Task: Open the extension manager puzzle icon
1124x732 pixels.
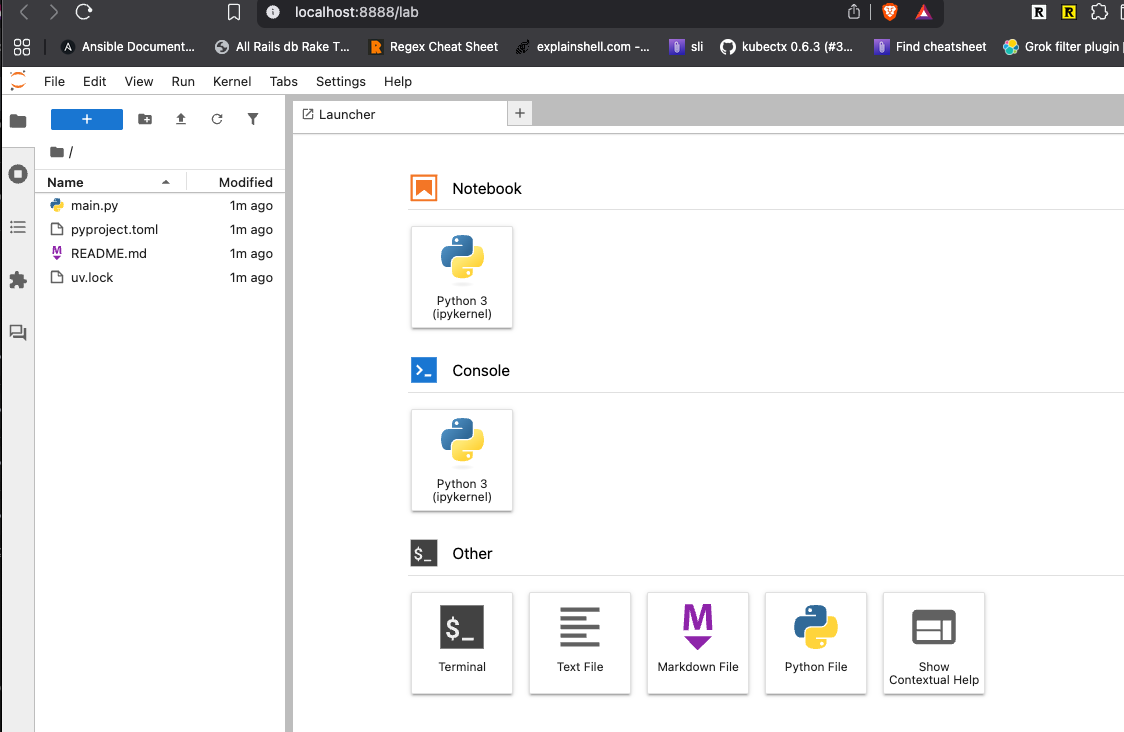Action: tap(18, 280)
